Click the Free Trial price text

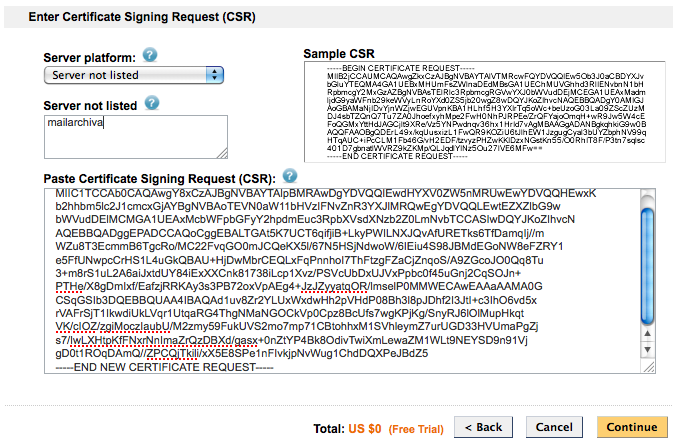(x=416, y=429)
